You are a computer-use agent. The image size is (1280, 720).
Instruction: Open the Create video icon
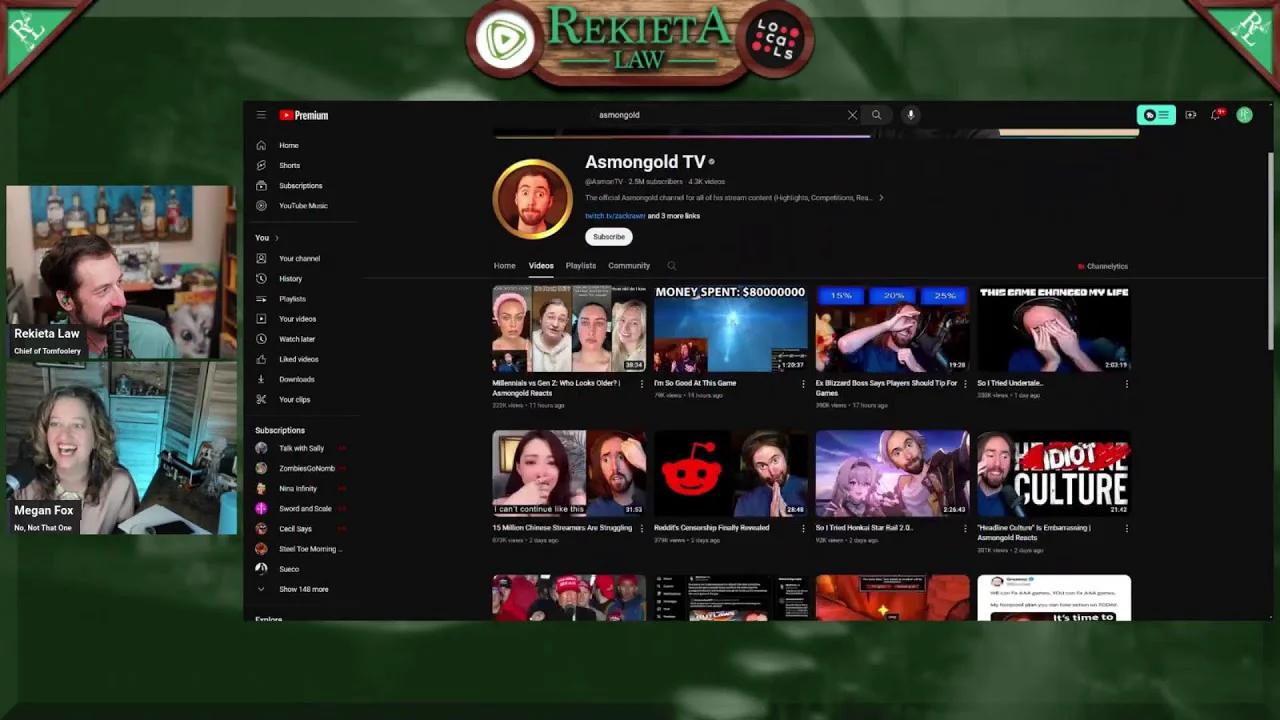click(1190, 115)
